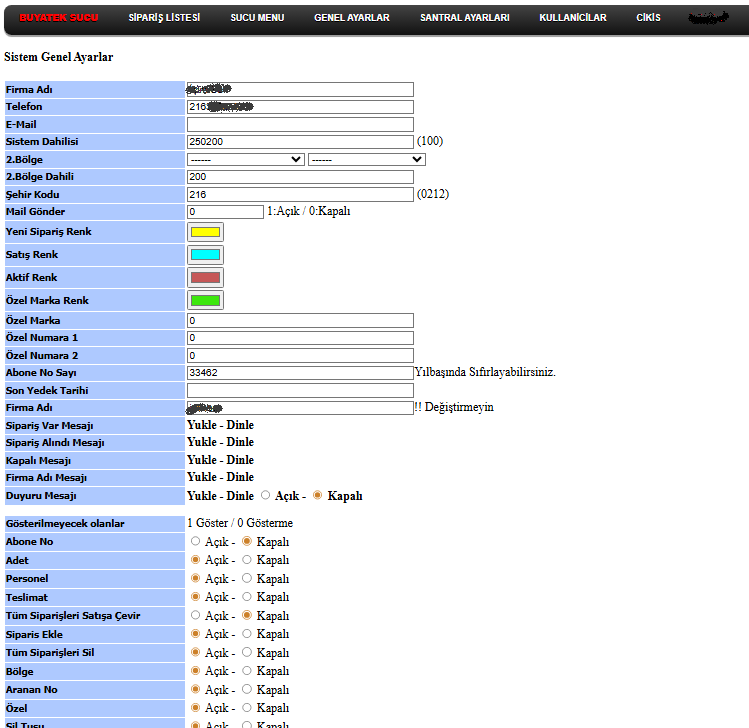Click the Abone No Sayı field

pos(300,372)
